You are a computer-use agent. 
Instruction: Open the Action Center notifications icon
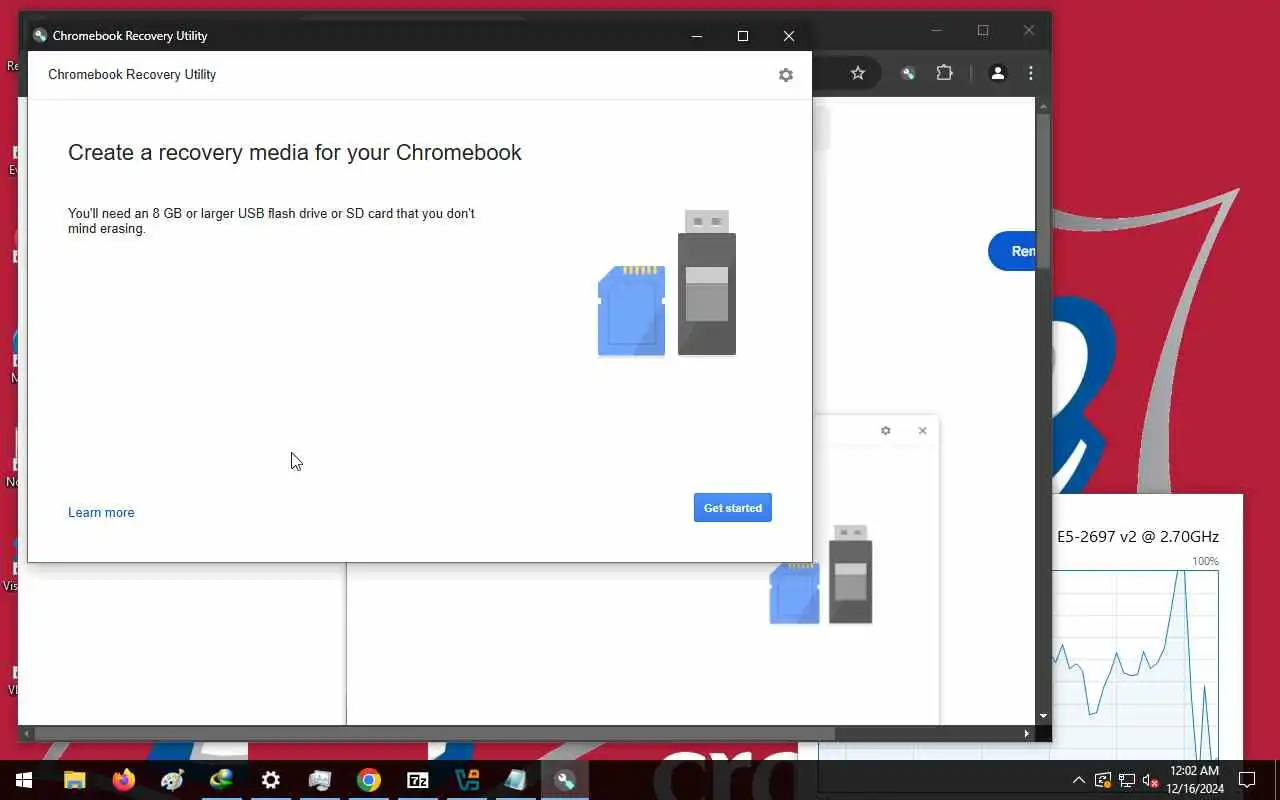pos(1247,780)
